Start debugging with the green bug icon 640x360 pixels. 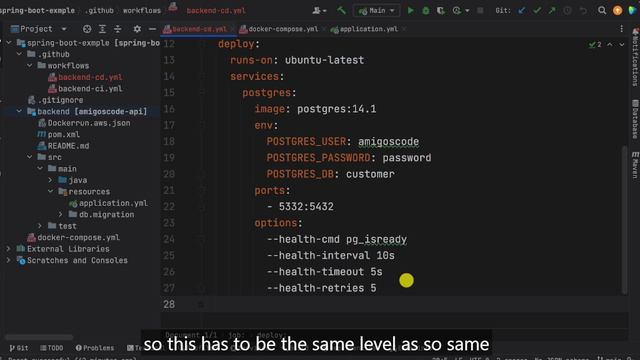coord(425,11)
